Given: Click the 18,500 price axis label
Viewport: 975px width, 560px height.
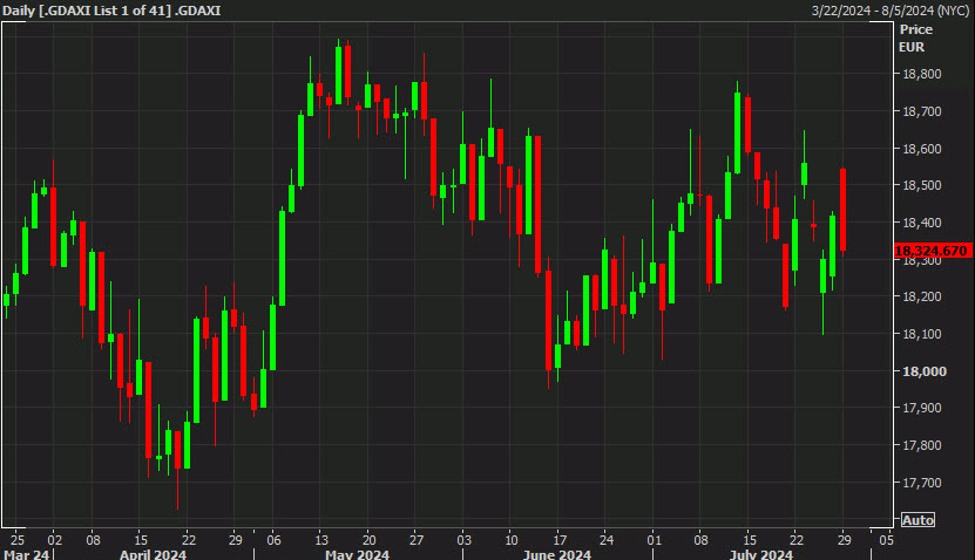Looking at the screenshot, I should coord(922,185).
